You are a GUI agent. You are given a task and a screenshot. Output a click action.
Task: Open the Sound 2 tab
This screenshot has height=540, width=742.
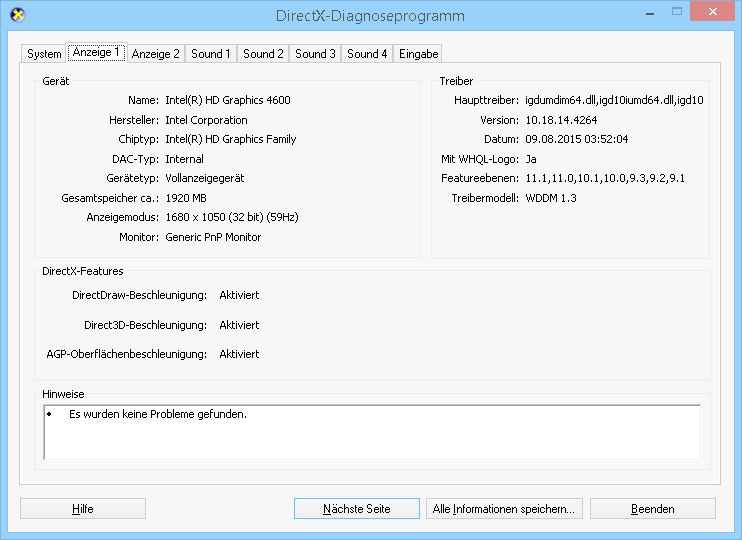263,54
